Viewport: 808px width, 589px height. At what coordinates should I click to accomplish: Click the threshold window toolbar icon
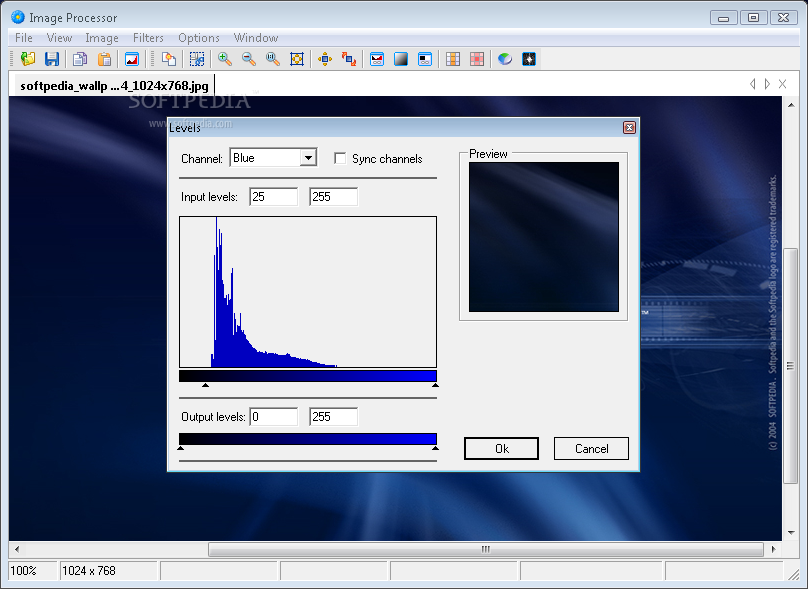[x=425, y=59]
